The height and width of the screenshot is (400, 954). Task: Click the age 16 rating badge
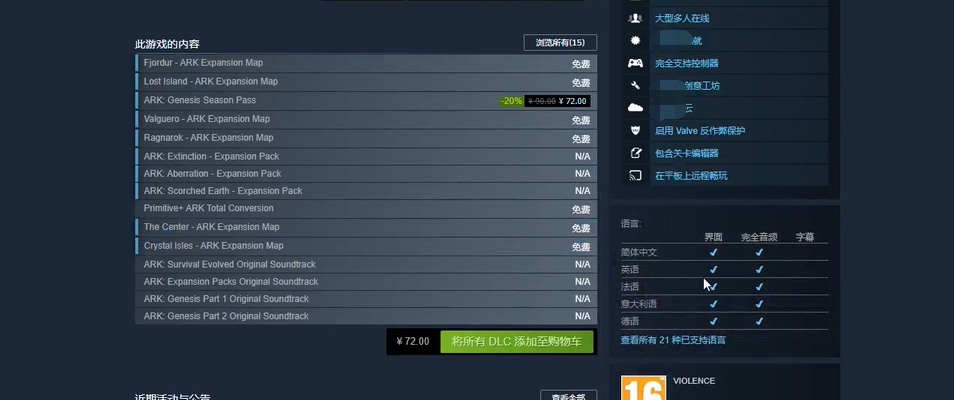point(643,388)
